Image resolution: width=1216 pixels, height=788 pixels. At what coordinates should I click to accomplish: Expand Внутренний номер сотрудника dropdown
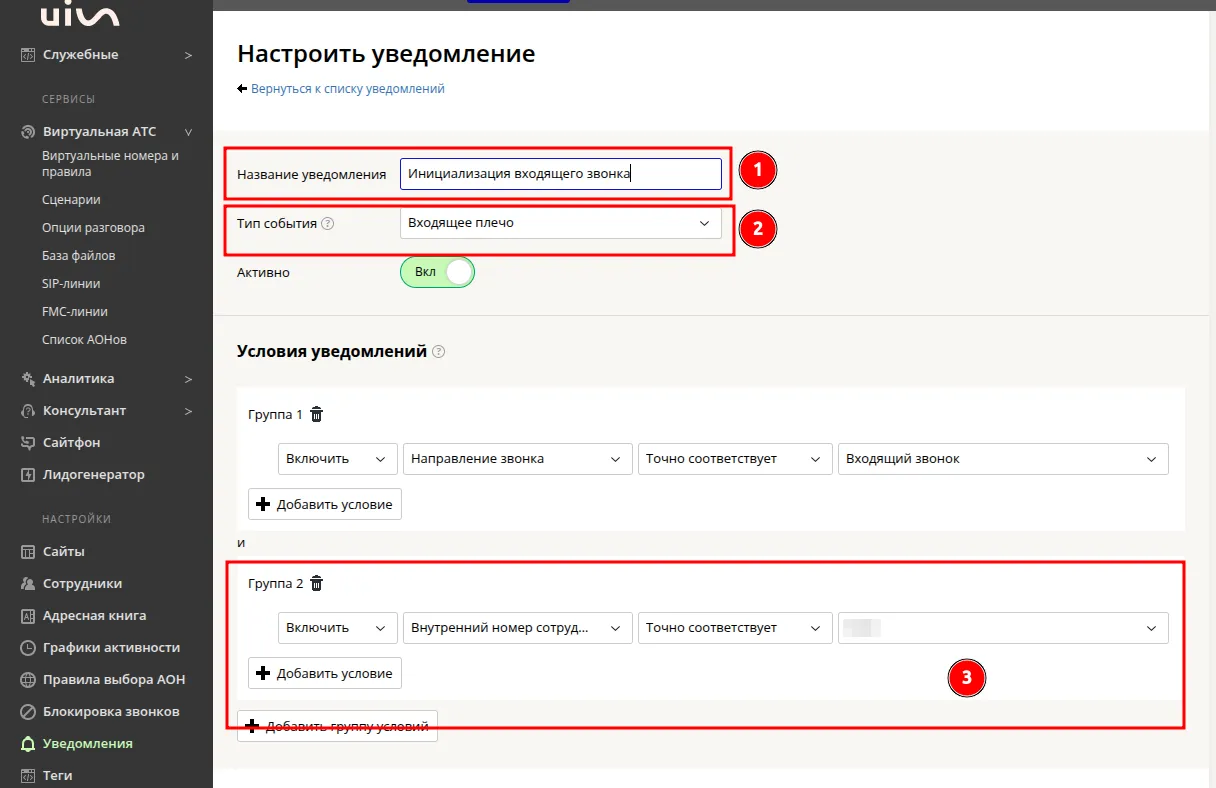click(517, 628)
